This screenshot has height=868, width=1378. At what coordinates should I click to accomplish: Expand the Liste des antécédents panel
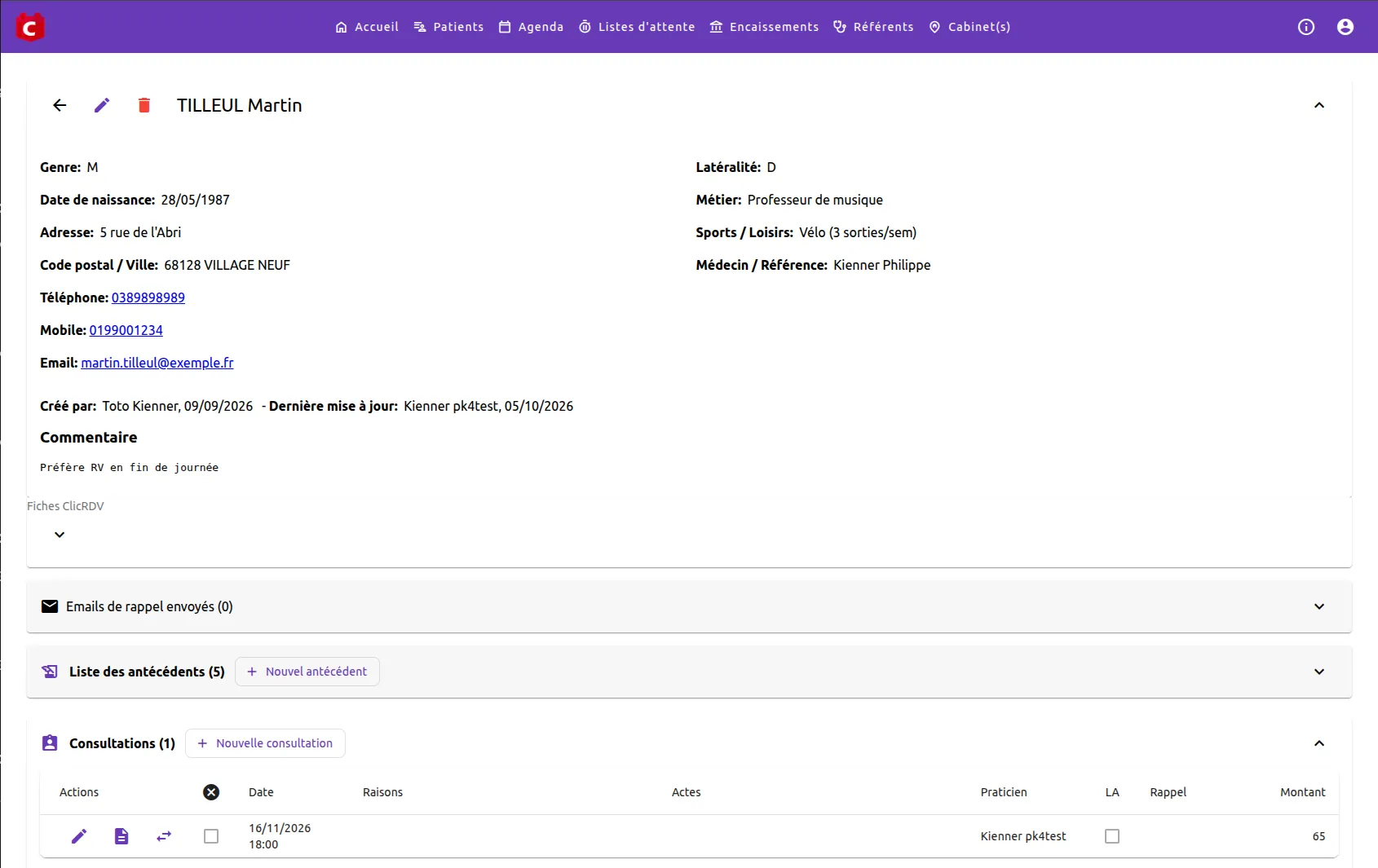tap(1319, 672)
